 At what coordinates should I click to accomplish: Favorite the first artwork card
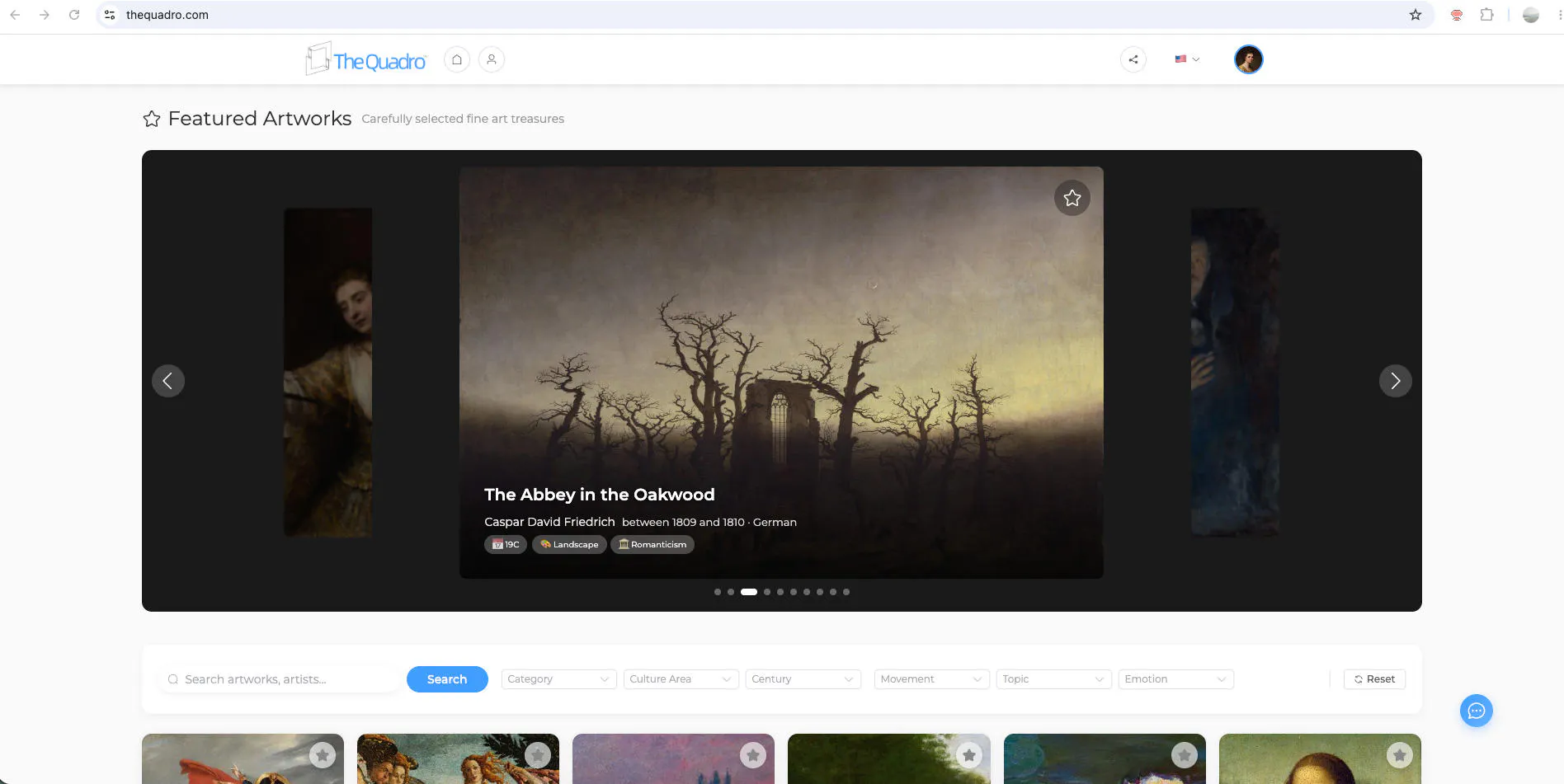click(x=323, y=755)
